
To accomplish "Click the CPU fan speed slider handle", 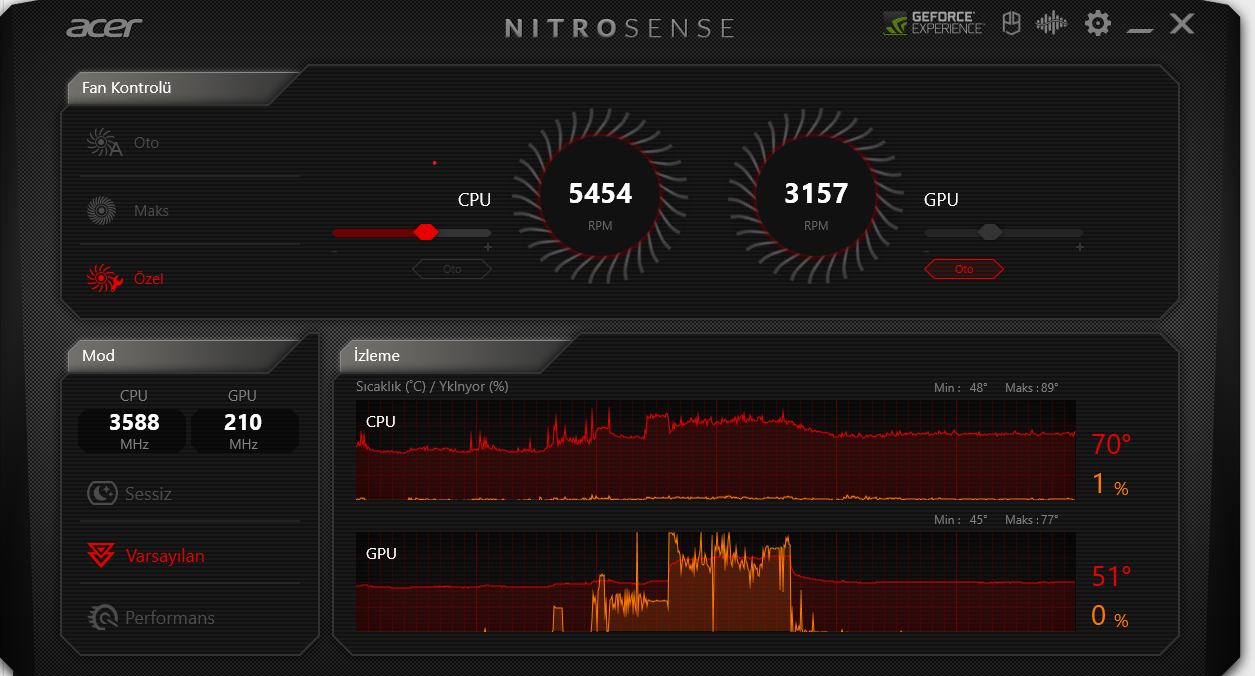I will coord(426,232).
